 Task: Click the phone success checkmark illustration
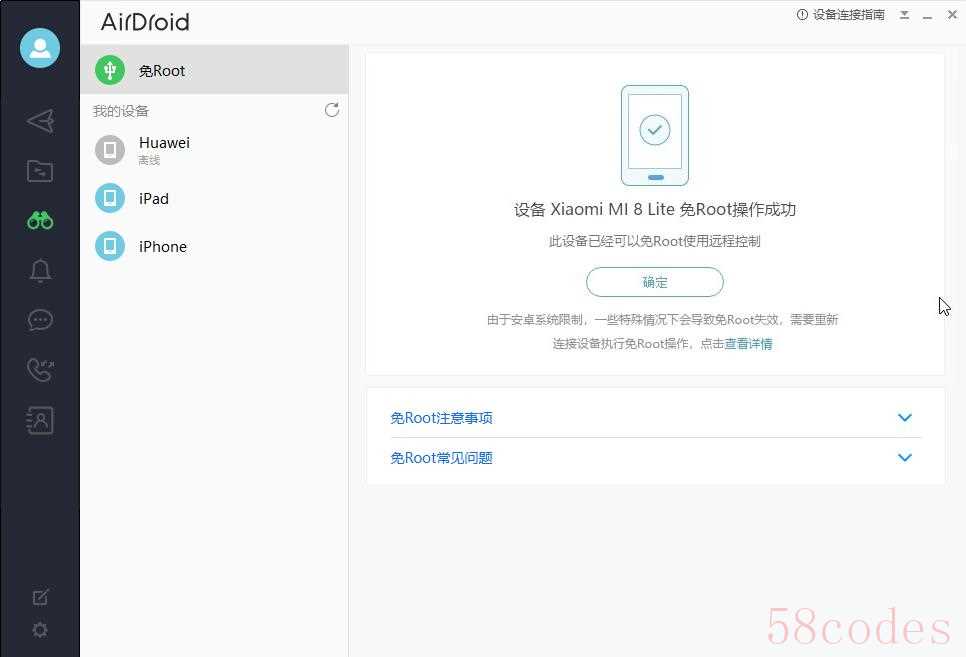pos(655,136)
